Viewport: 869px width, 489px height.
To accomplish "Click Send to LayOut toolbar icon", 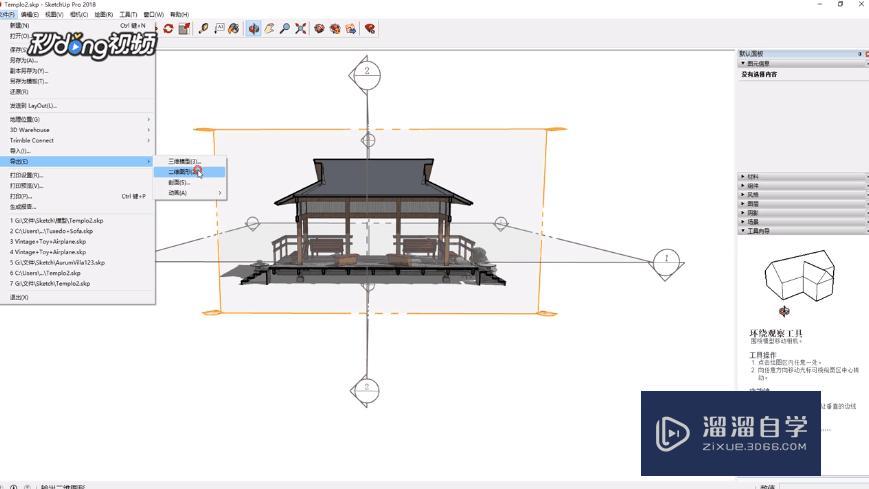I will click(351, 28).
